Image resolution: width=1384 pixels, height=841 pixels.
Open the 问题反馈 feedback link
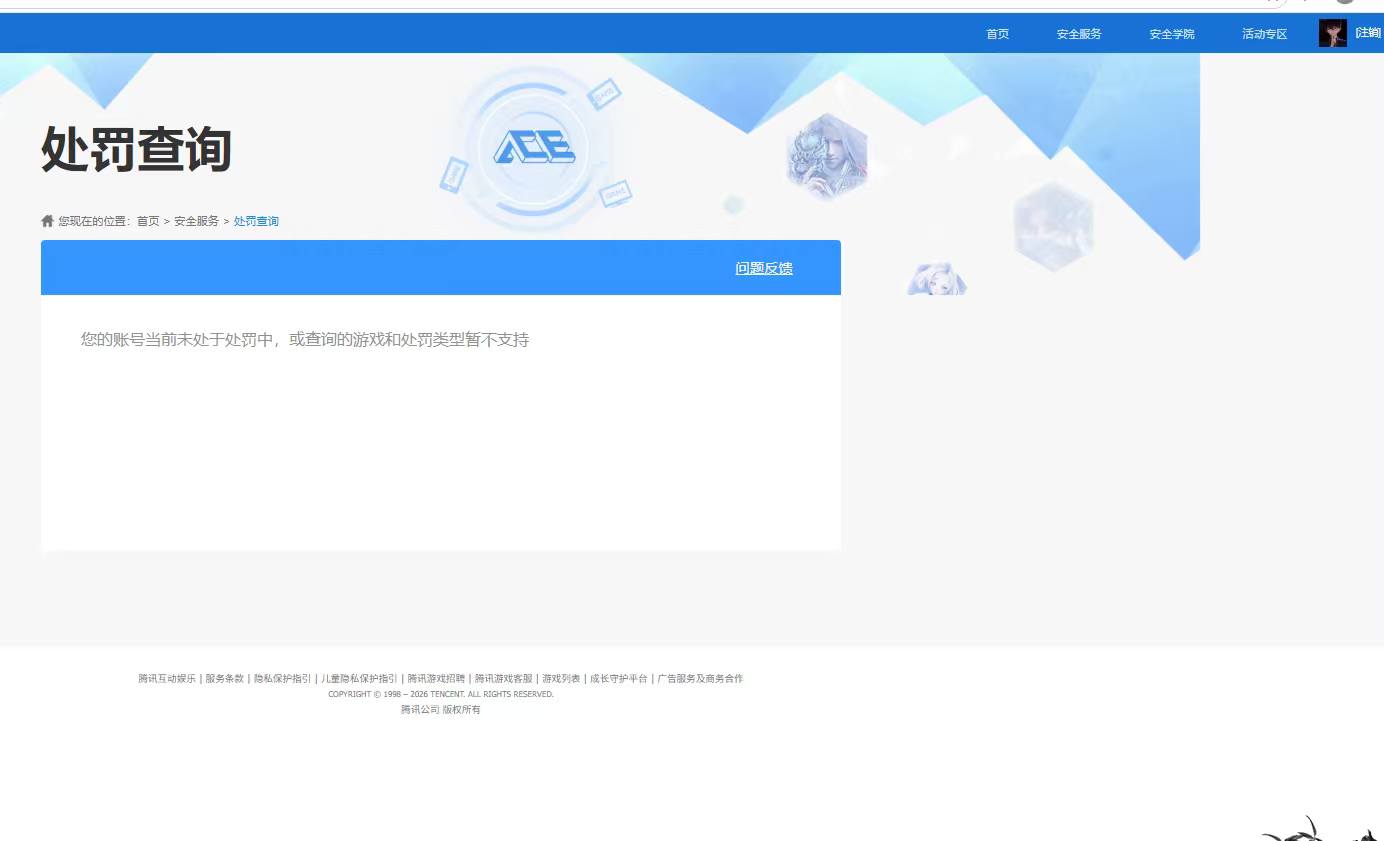(x=763, y=267)
